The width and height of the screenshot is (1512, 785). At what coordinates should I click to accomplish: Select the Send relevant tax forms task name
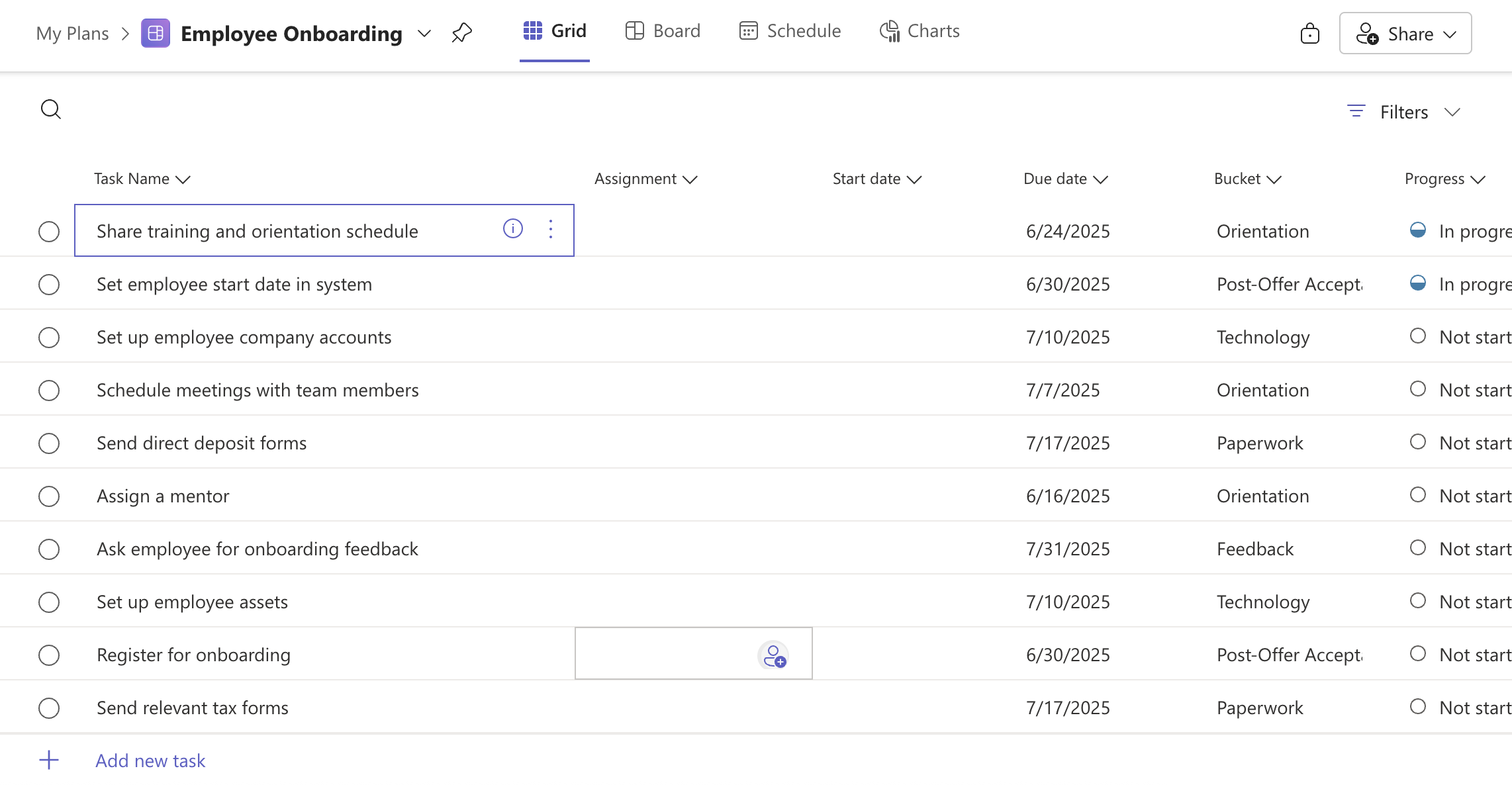pos(193,708)
